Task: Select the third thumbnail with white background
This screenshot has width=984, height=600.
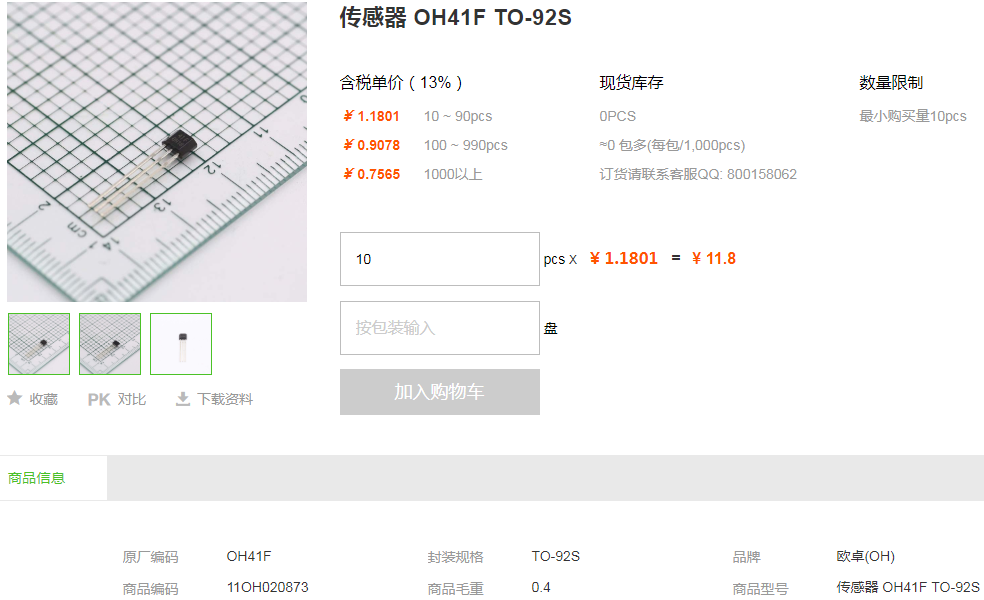Action: point(181,344)
